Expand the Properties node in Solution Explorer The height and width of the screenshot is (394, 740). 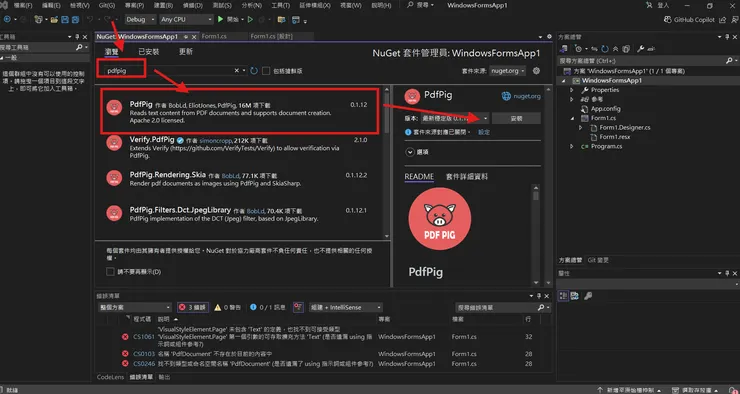[x=572, y=90]
